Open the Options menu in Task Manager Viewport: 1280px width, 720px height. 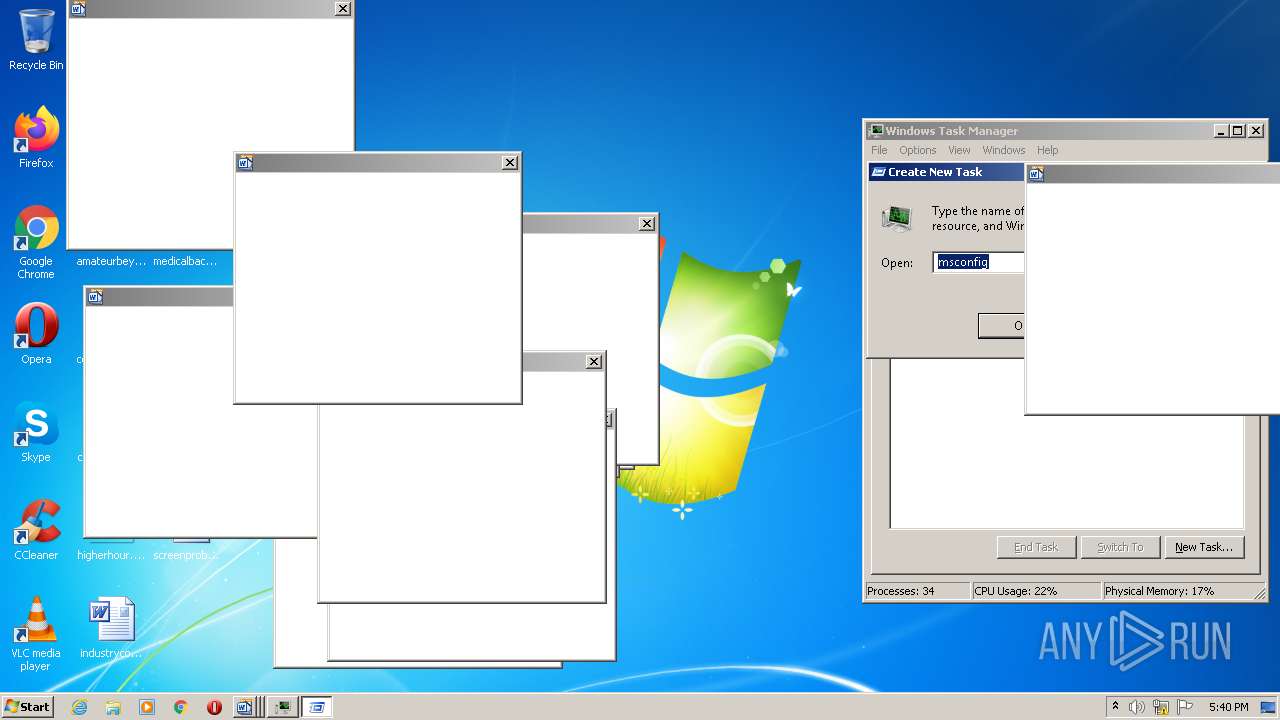point(917,150)
